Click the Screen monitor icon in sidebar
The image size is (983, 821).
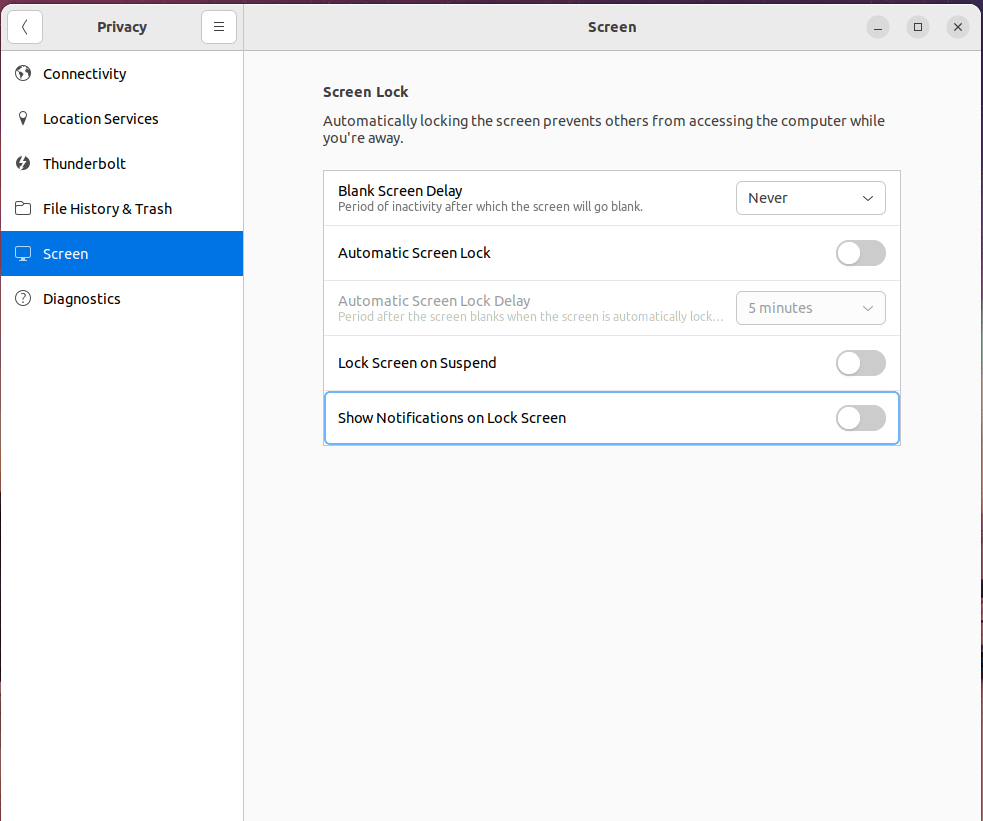click(x=23, y=254)
